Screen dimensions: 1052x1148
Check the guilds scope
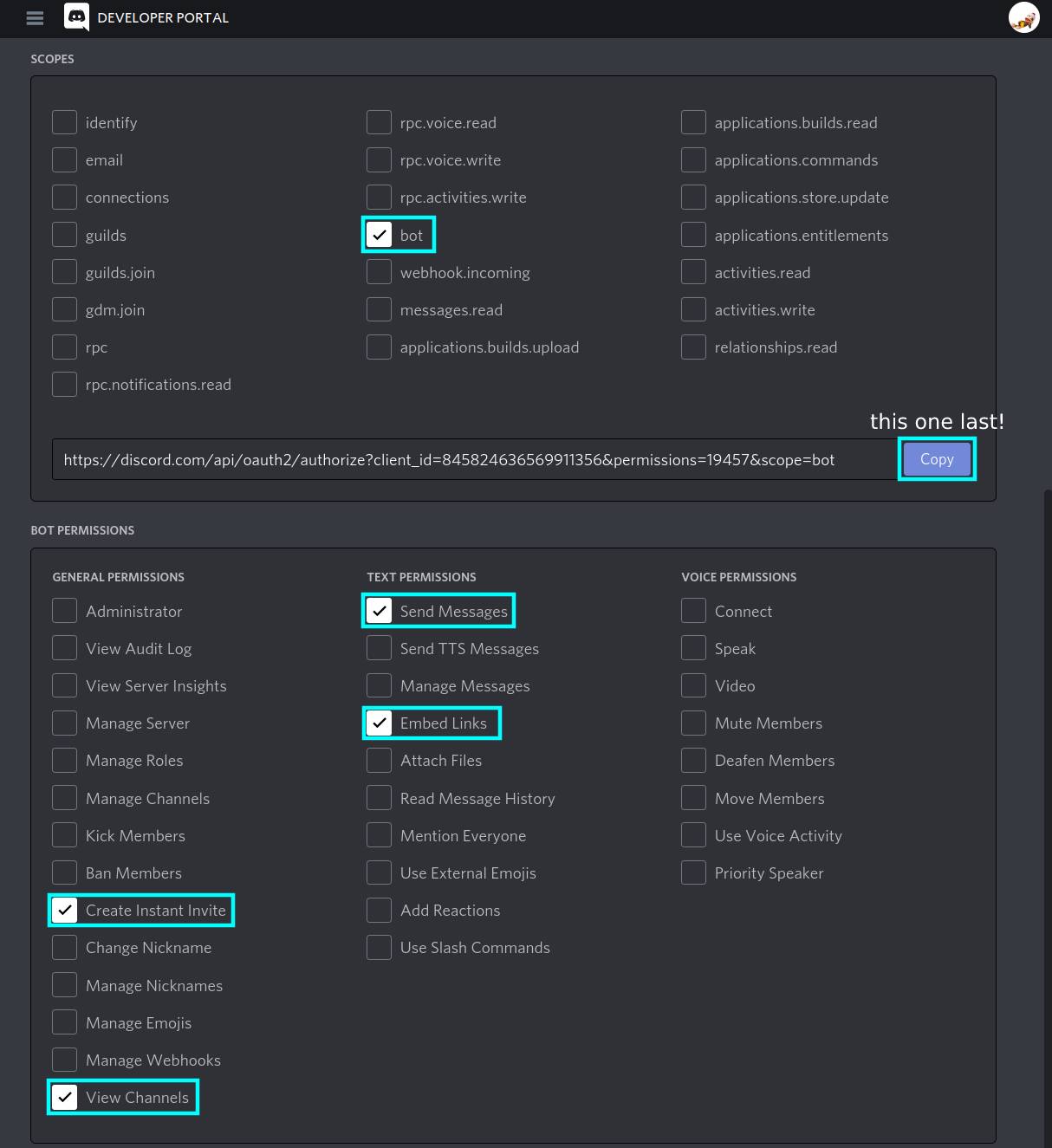click(x=64, y=235)
